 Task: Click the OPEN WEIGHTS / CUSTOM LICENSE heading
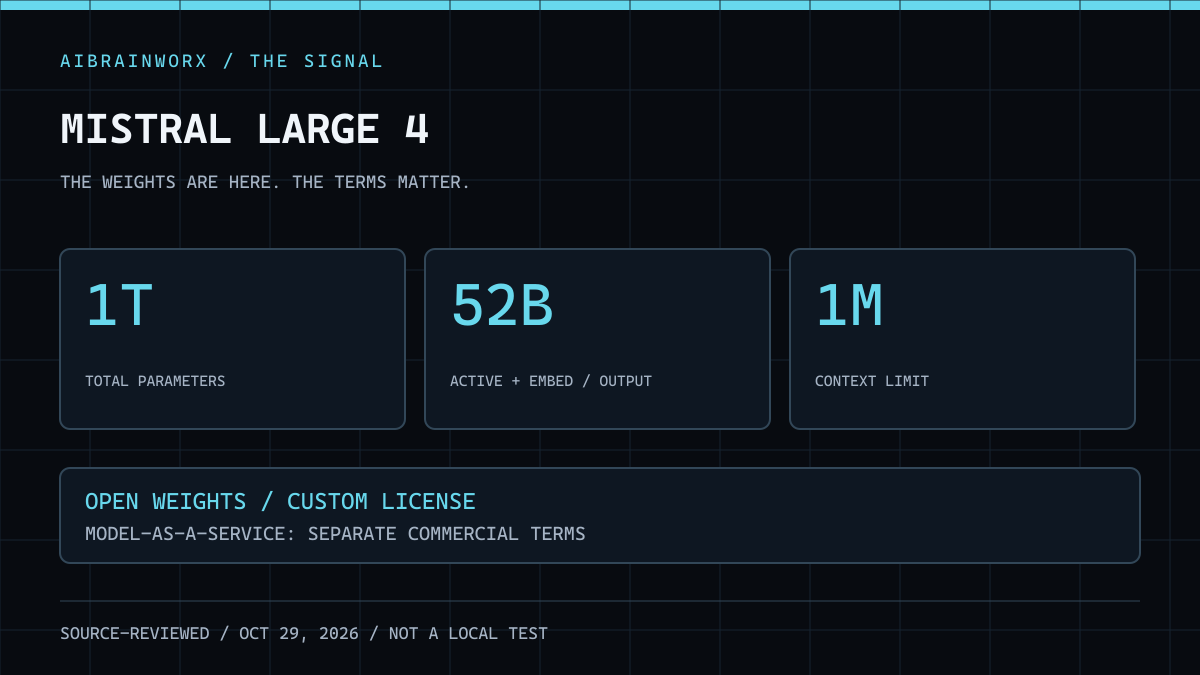(x=280, y=502)
